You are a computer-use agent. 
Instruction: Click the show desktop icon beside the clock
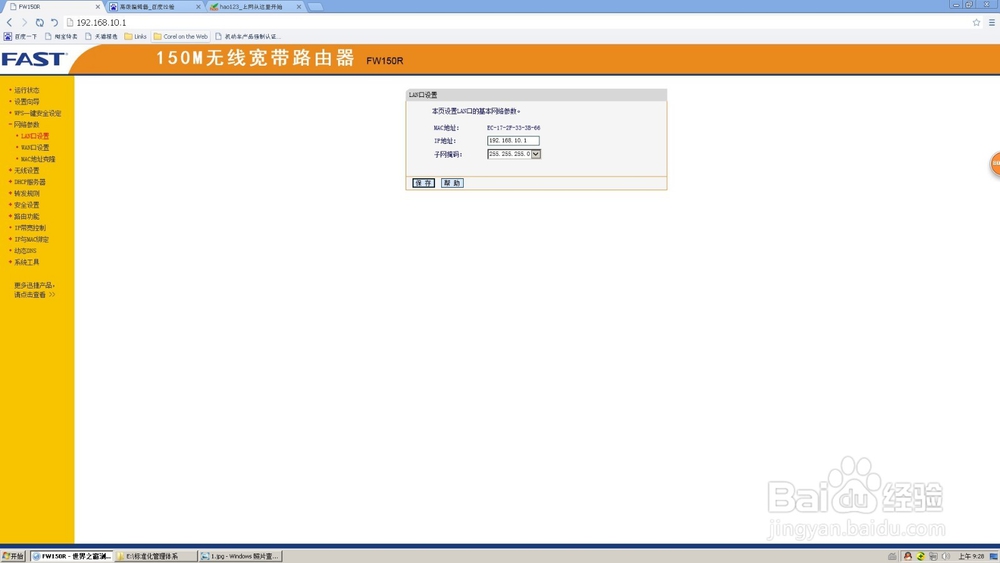coord(993,557)
